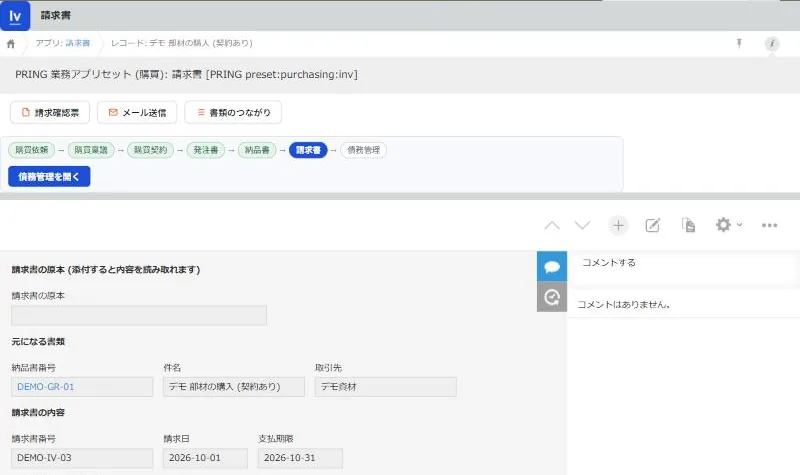Click the record breadcrumb デモ 部材の購入 (契約あり)
The width and height of the screenshot is (800, 475).
click(182, 43)
